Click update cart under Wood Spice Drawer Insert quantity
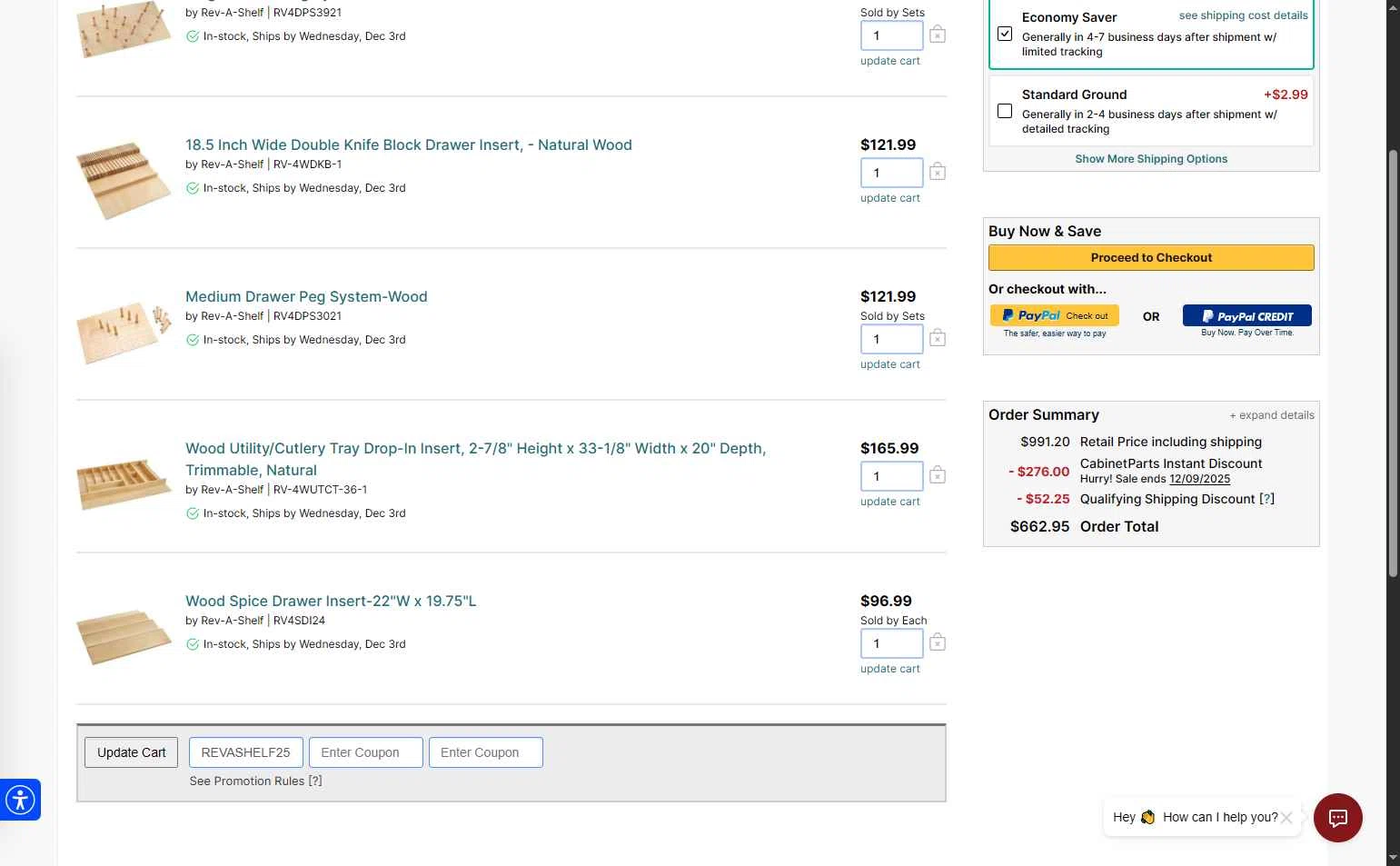 pos(890,669)
